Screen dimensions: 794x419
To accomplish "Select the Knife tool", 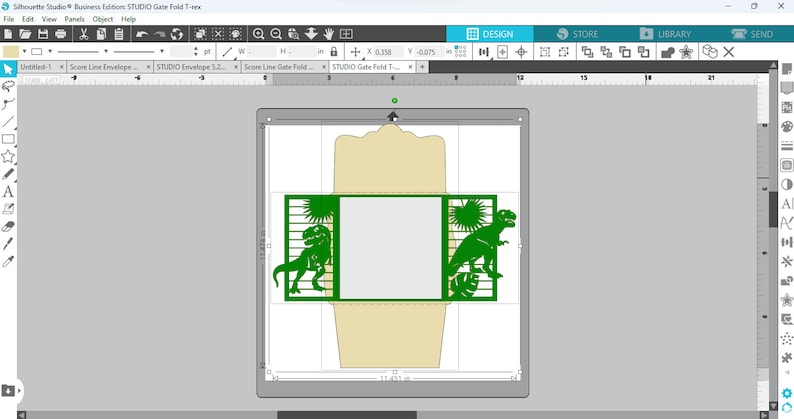I will 8,244.
